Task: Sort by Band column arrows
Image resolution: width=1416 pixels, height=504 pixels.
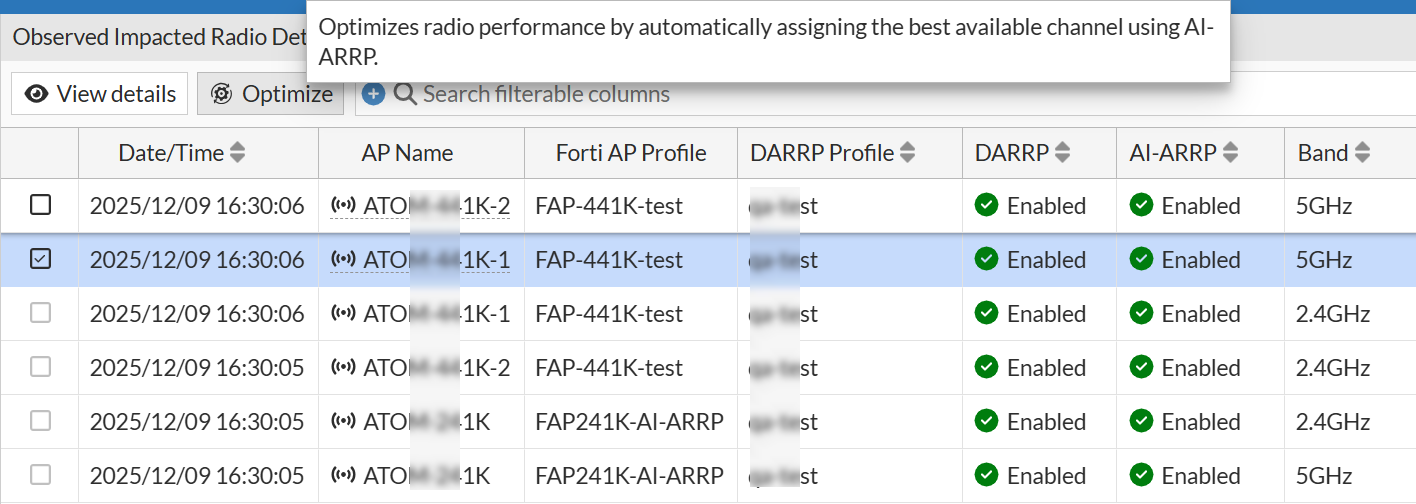Action: point(1361,153)
